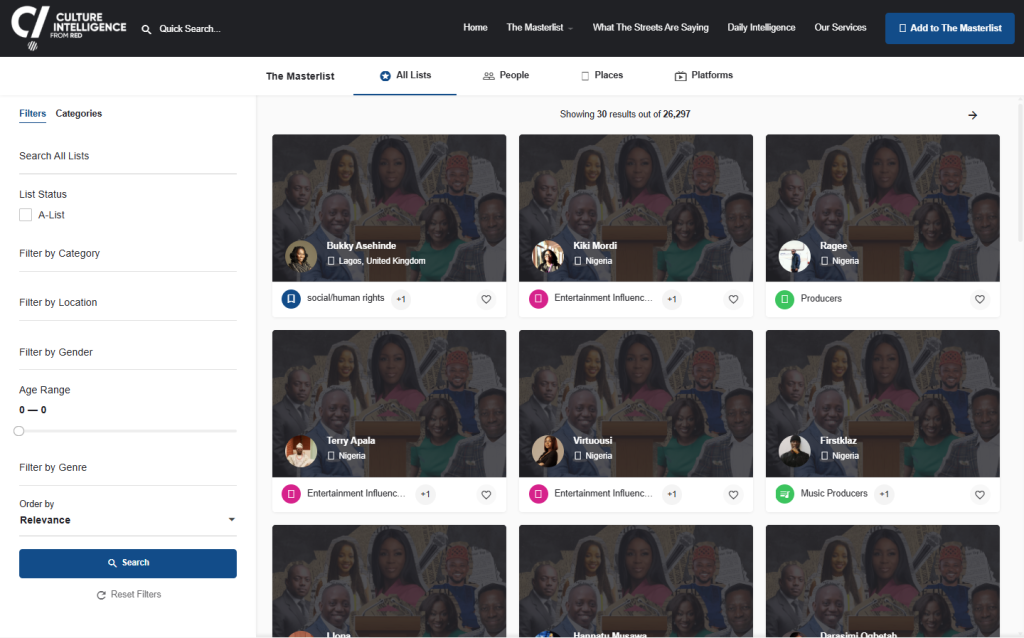Screen dimensions: 1024x638
Task: Select the Categories sidebar tab
Action: (x=78, y=114)
